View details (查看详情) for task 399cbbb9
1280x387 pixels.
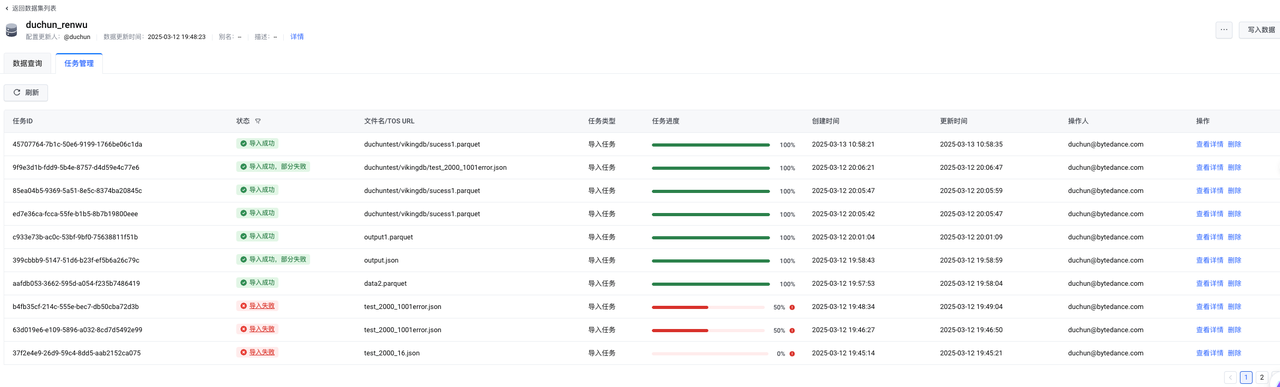point(1209,260)
